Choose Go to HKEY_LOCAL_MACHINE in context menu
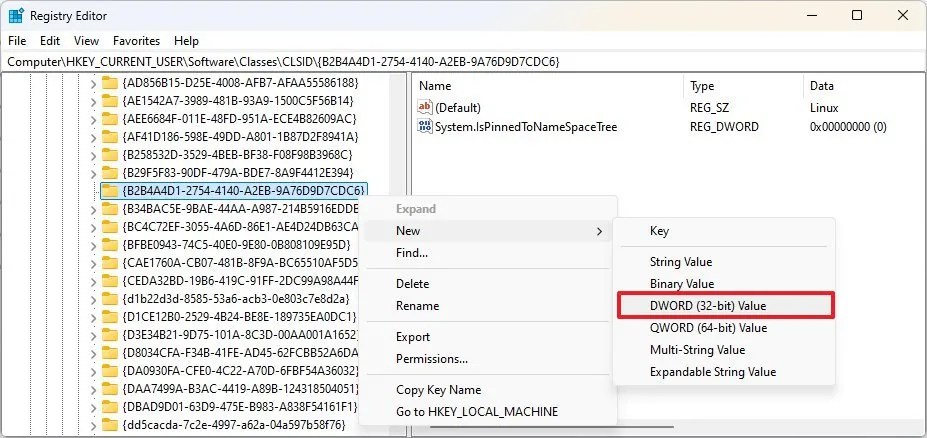The height and width of the screenshot is (438, 927). click(488, 411)
